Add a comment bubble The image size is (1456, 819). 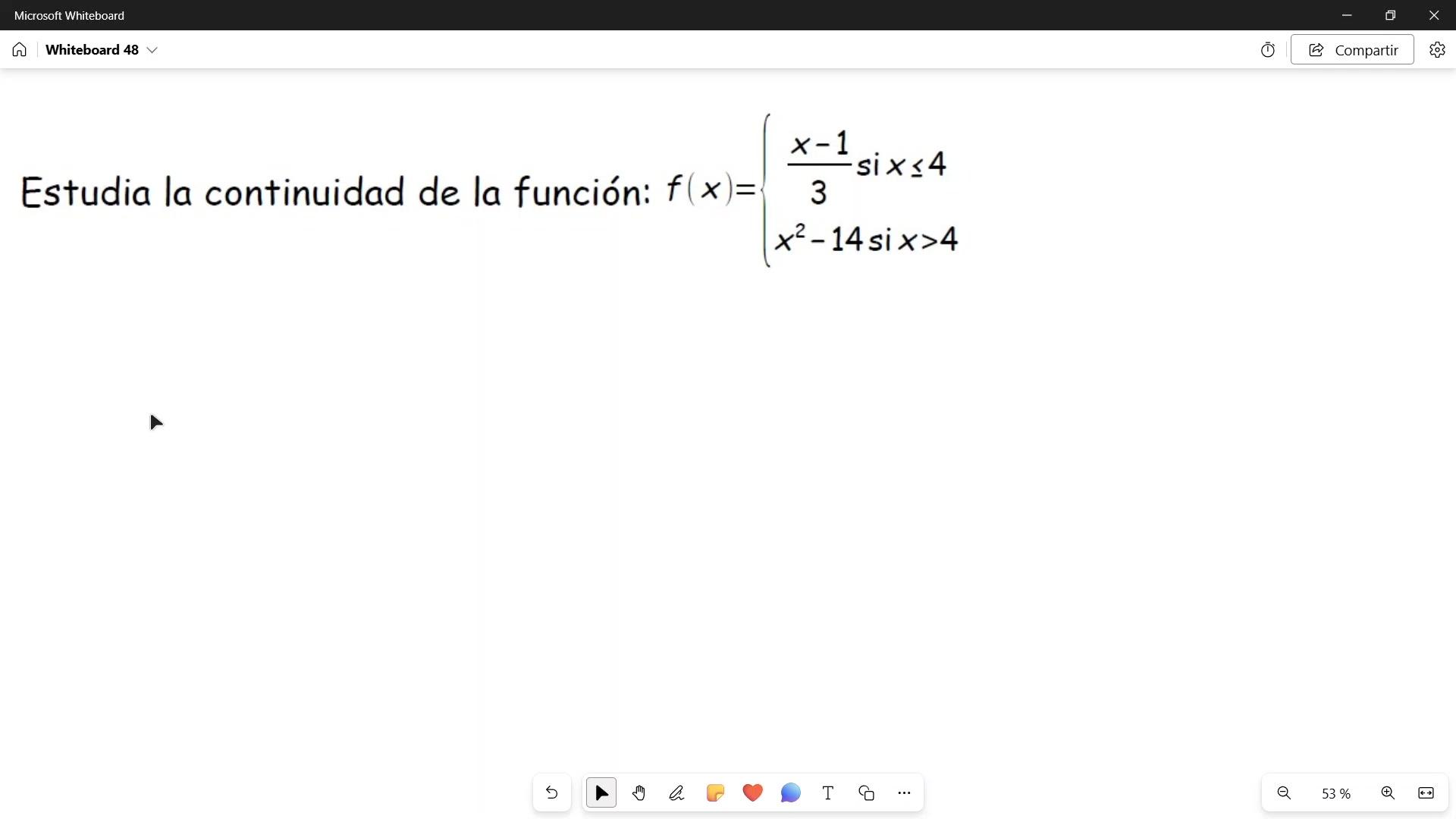(x=790, y=793)
